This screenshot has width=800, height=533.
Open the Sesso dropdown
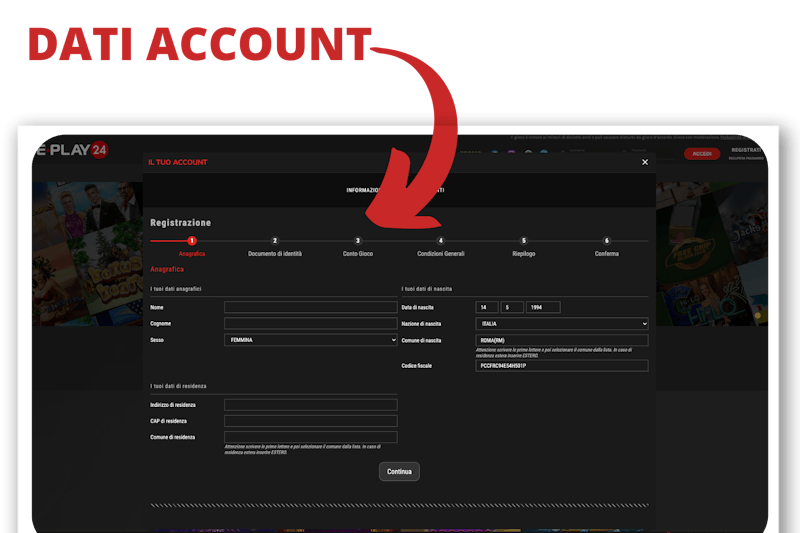pyautogui.click(x=310, y=340)
